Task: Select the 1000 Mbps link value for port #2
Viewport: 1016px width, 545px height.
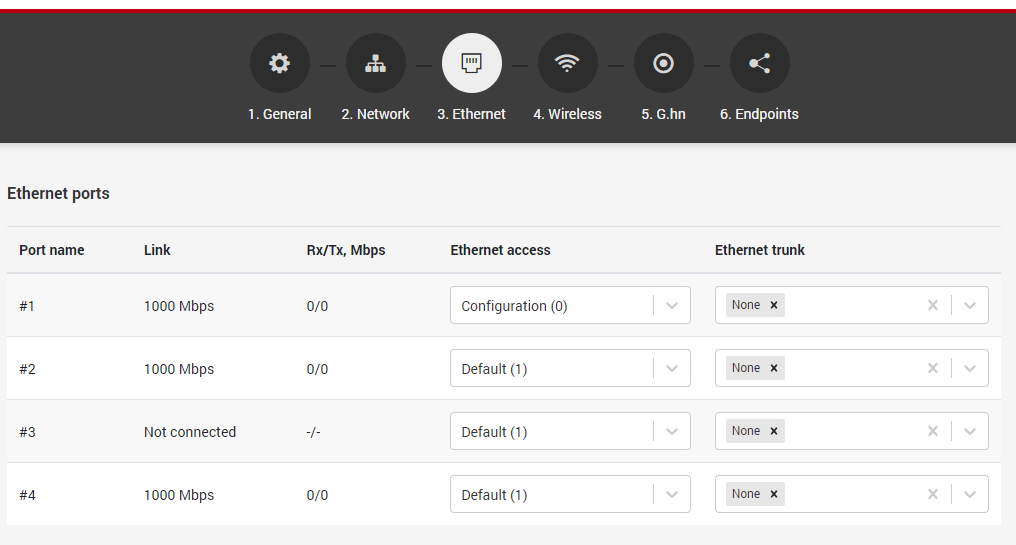Action: click(x=179, y=369)
